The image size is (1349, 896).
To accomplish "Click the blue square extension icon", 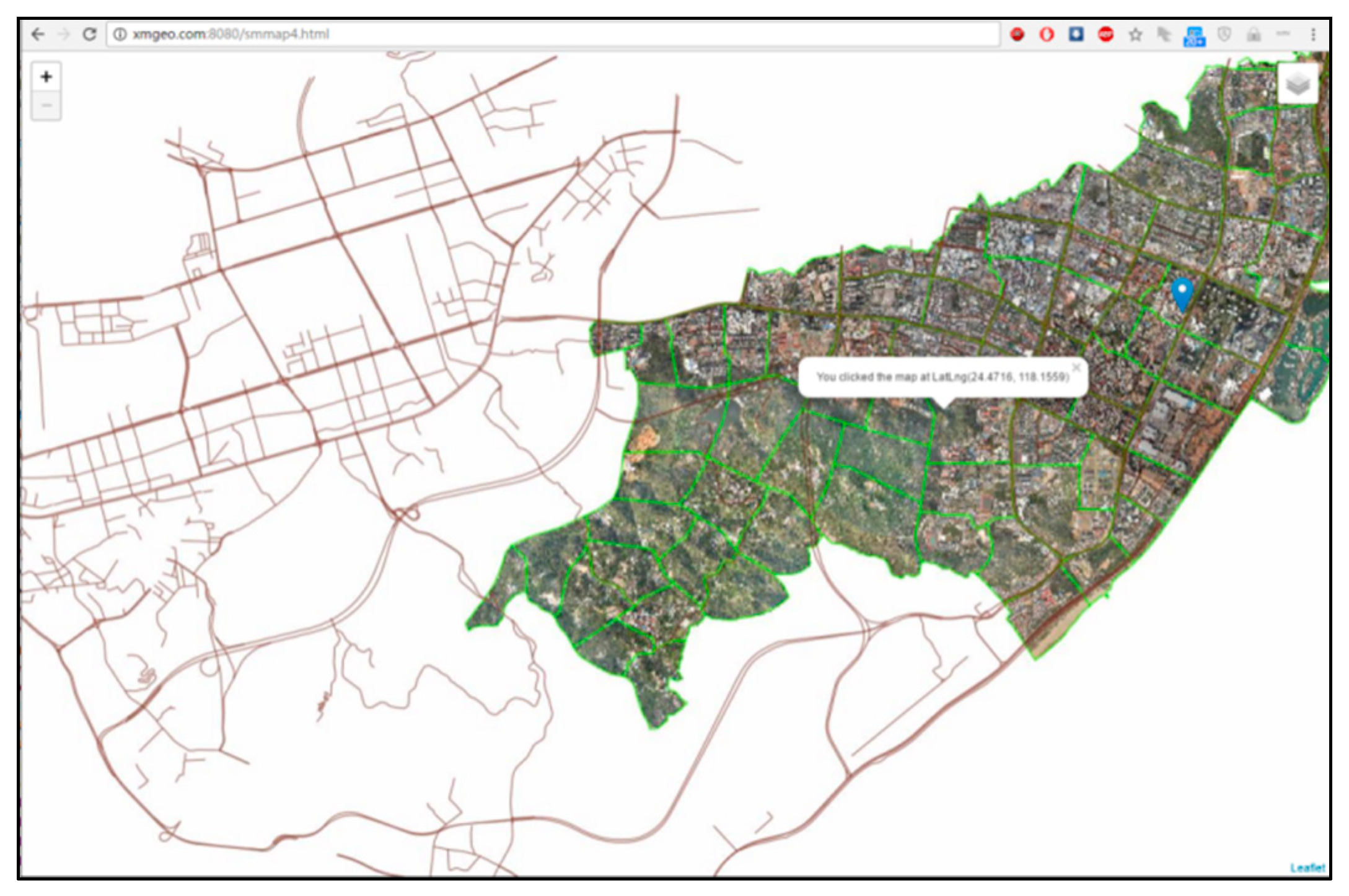I will click(x=1076, y=35).
